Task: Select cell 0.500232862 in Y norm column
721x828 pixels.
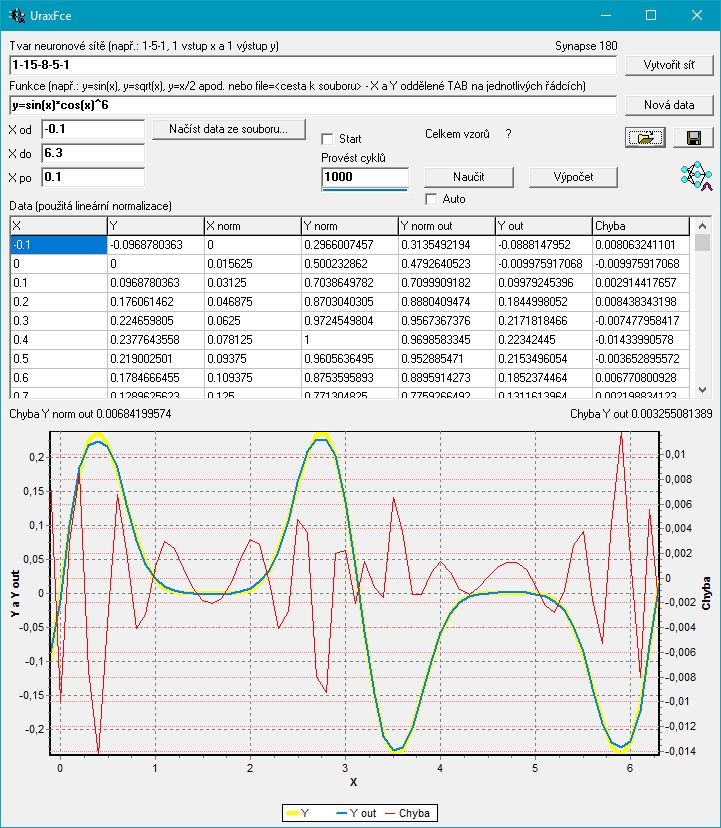Action: 350,264
